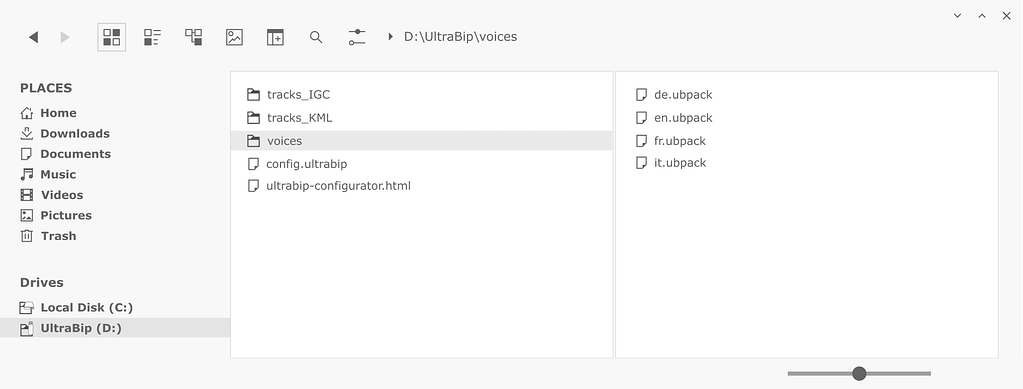Toggle the image preview panel
Image resolution: width=1023 pixels, height=389 pixels.
(x=234, y=37)
